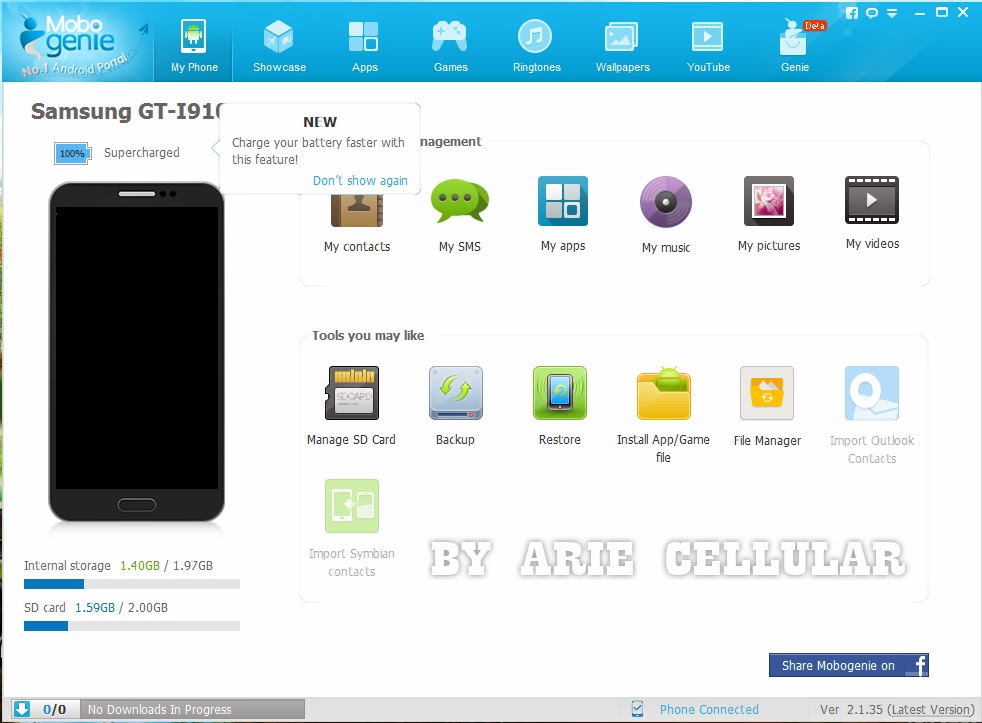Screen dimensions: 982x723
Task: Select Import Symbian contacts
Action: 351,528
